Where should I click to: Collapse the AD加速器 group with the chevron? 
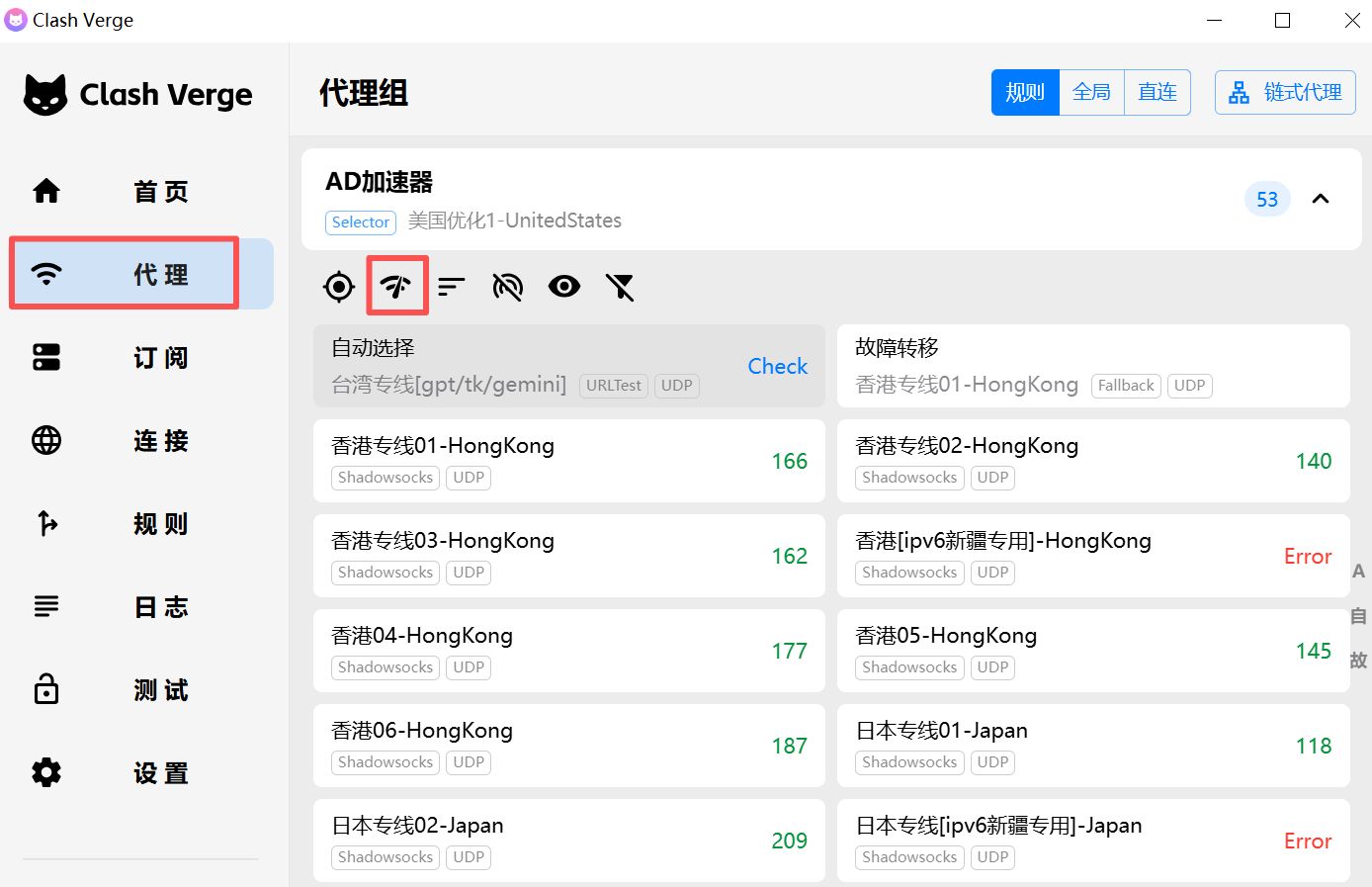tap(1320, 199)
